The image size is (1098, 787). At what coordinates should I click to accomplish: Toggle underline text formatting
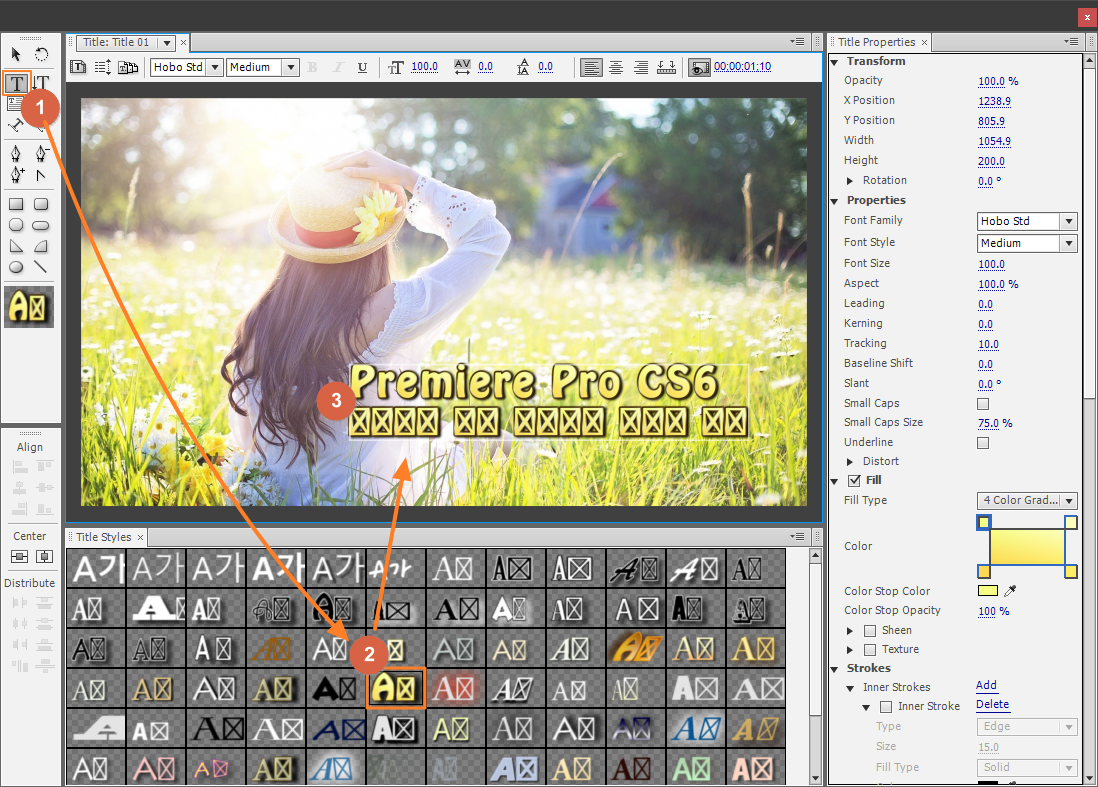pyautogui.click(x=362, y=67)
